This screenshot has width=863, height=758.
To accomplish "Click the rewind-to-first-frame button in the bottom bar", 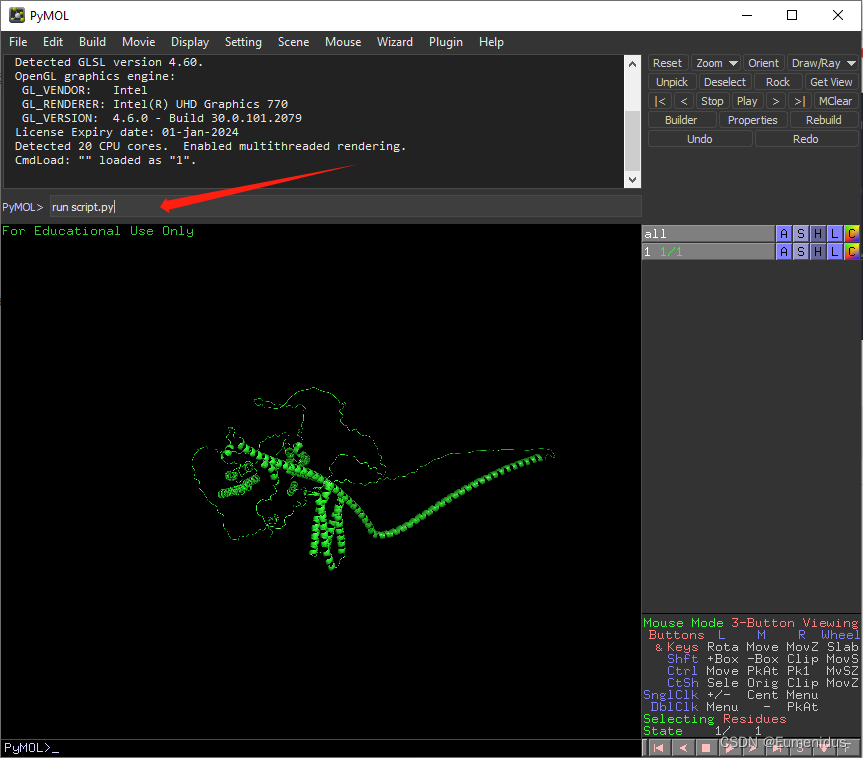I will pyautogui.click(x=658, y=748).
